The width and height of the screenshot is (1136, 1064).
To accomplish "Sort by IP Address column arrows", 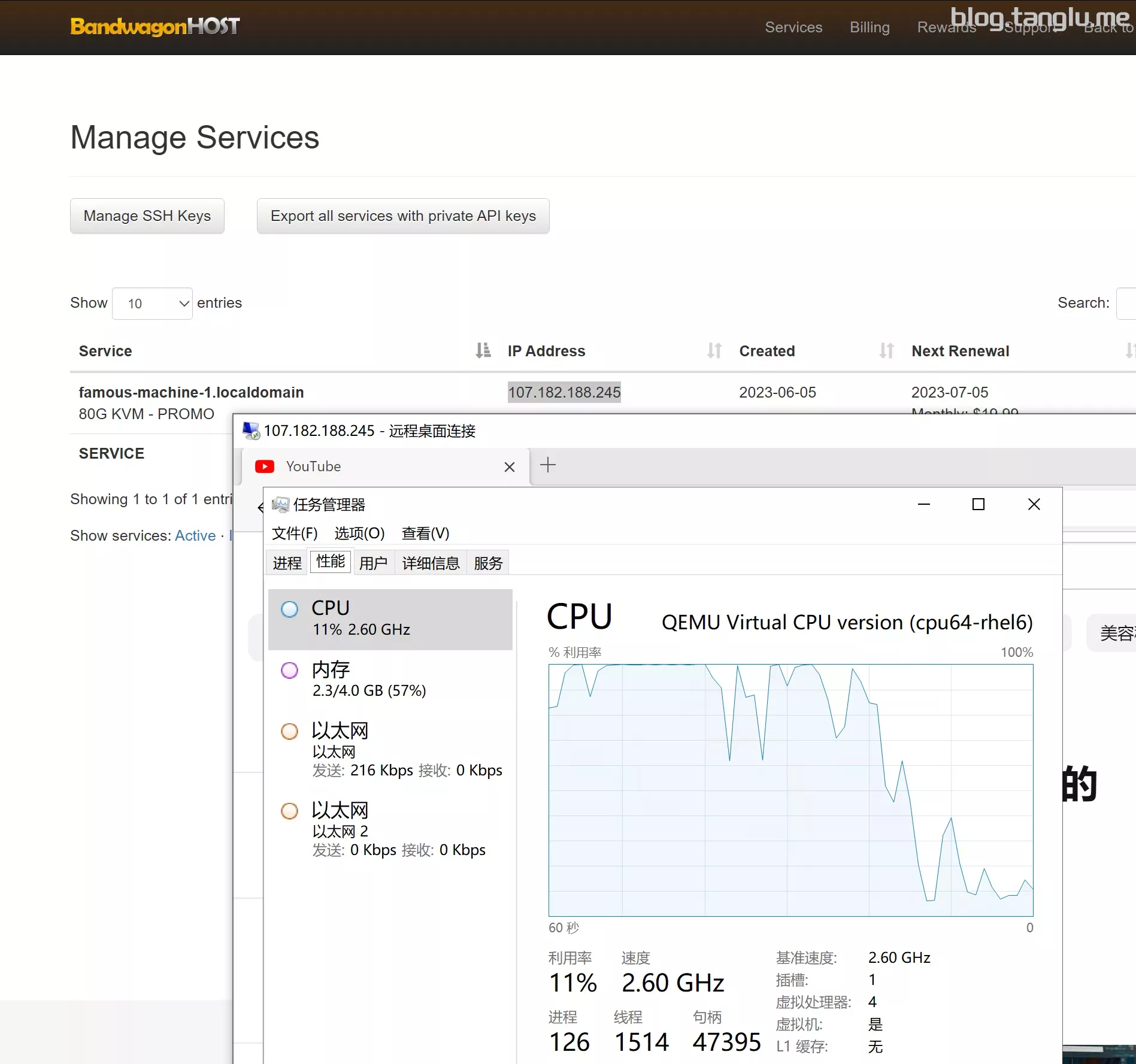I will tap(714, 350).
